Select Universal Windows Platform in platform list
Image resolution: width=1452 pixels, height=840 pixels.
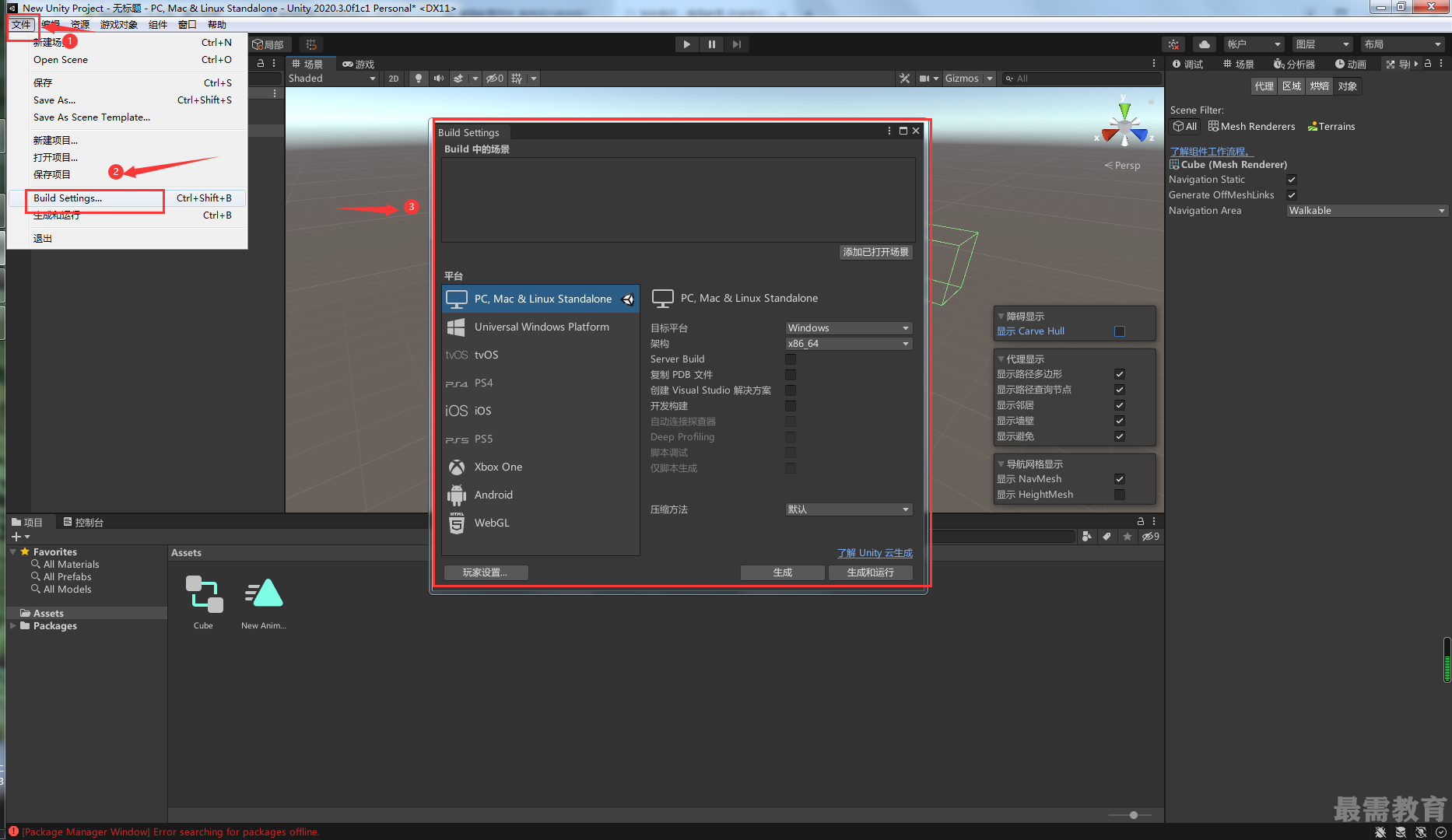pyautogui.click(x=541, y=327)
